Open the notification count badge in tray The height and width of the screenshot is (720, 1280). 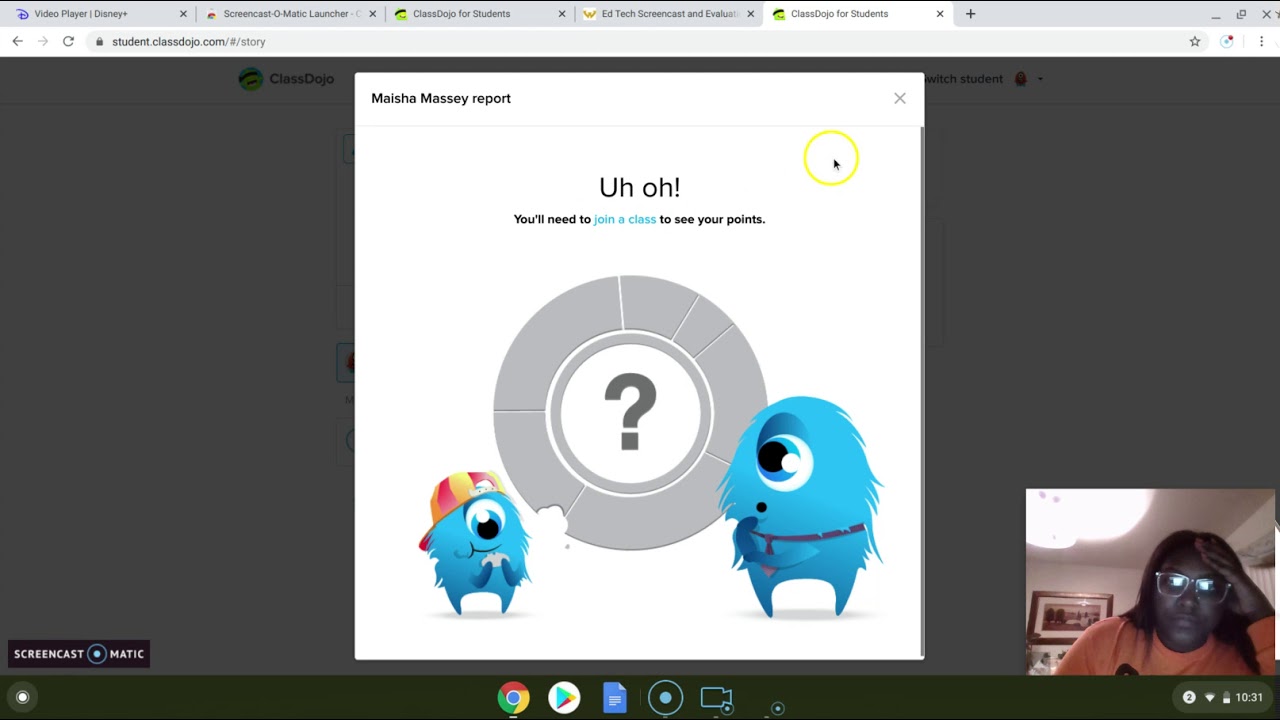click(1189, 697)
